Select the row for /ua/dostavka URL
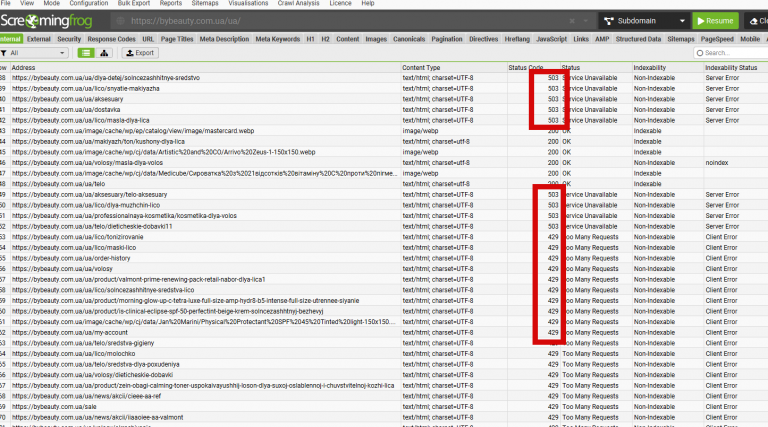The image size is (768, 427). (x=384, y=110)
